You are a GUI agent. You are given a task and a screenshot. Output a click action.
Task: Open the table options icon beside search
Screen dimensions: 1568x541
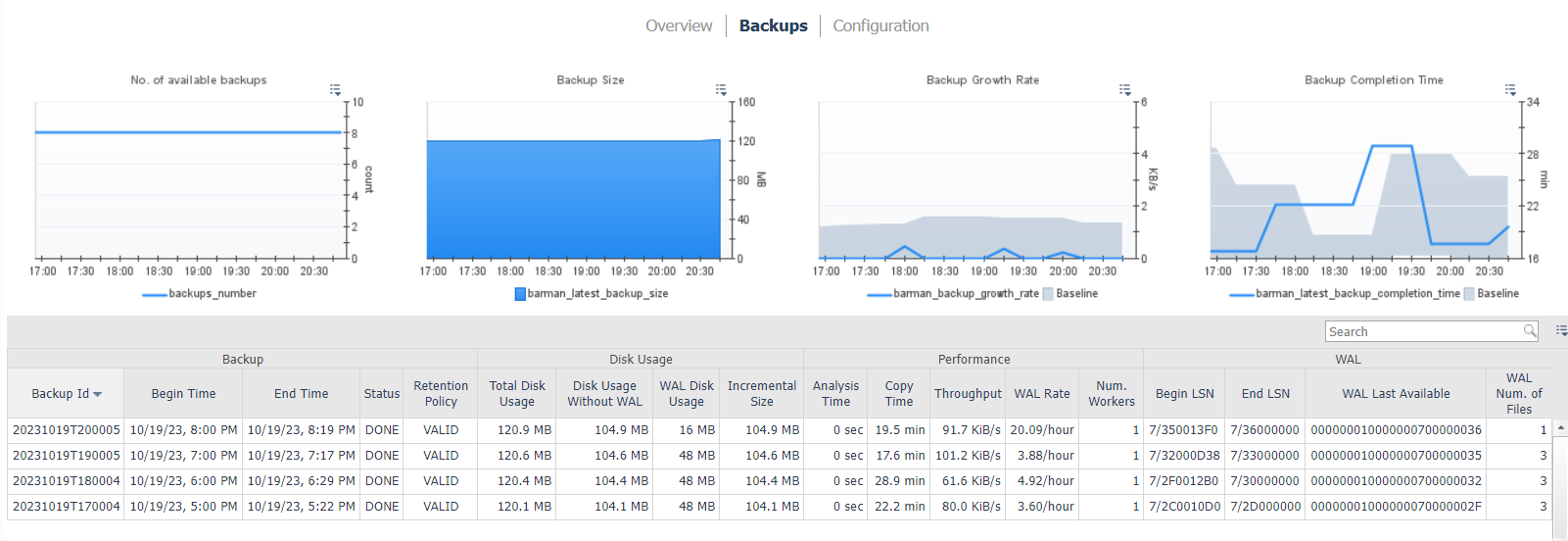click(x=1561, y=331)
